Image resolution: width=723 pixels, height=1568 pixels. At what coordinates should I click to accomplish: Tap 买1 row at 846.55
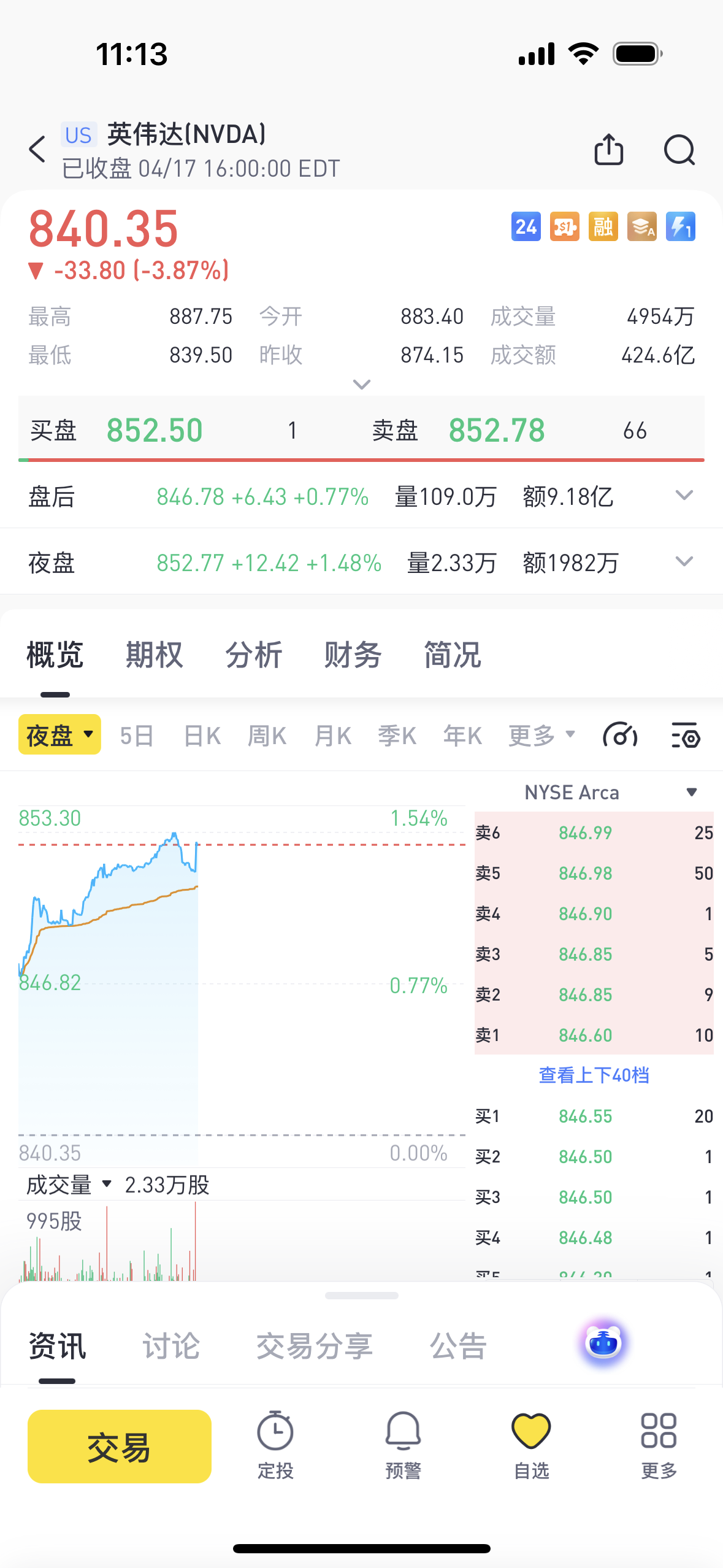coord(594,1116)
